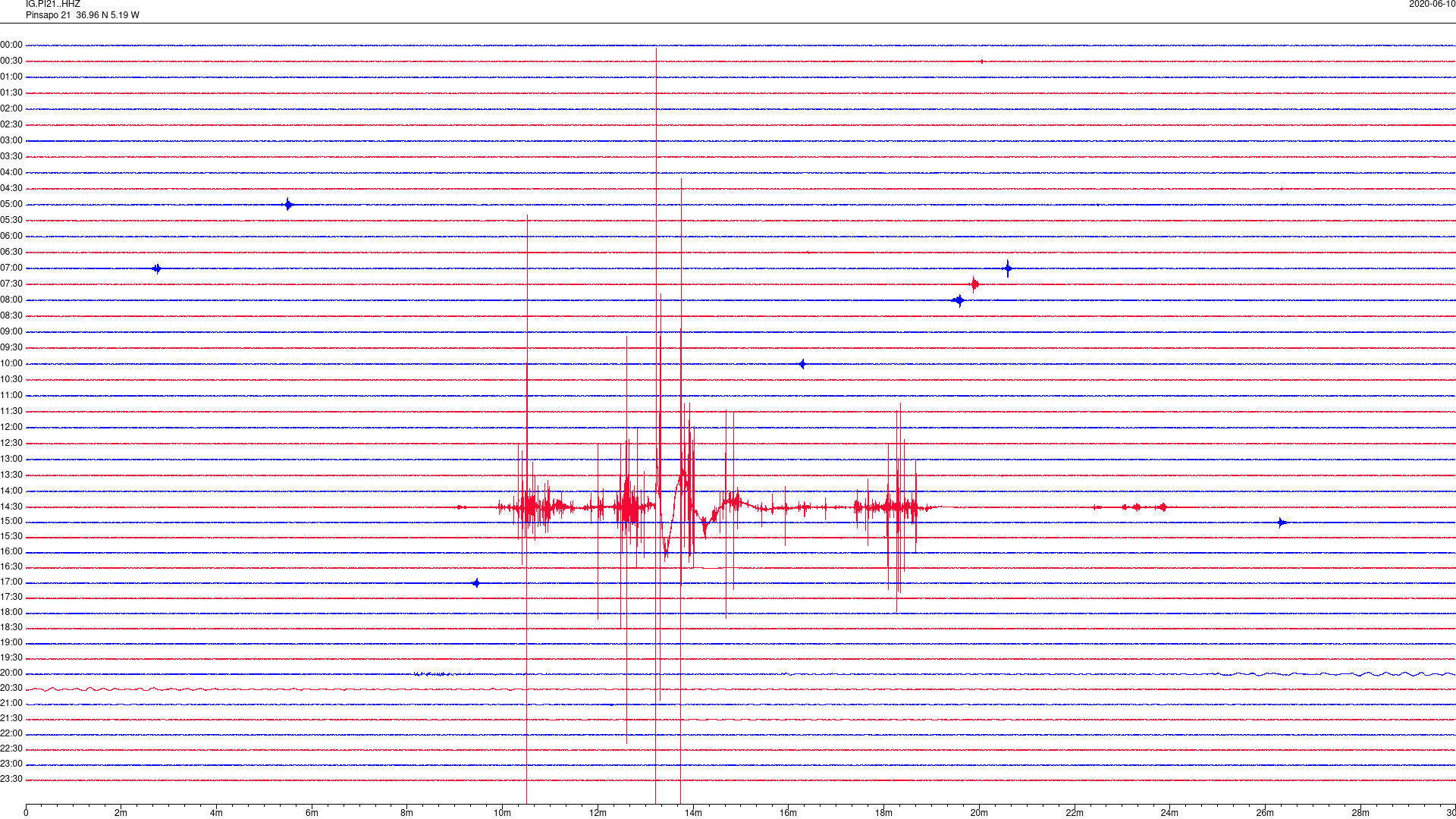
Task: Select the 04:00 time row label
Action: (11, 173)
